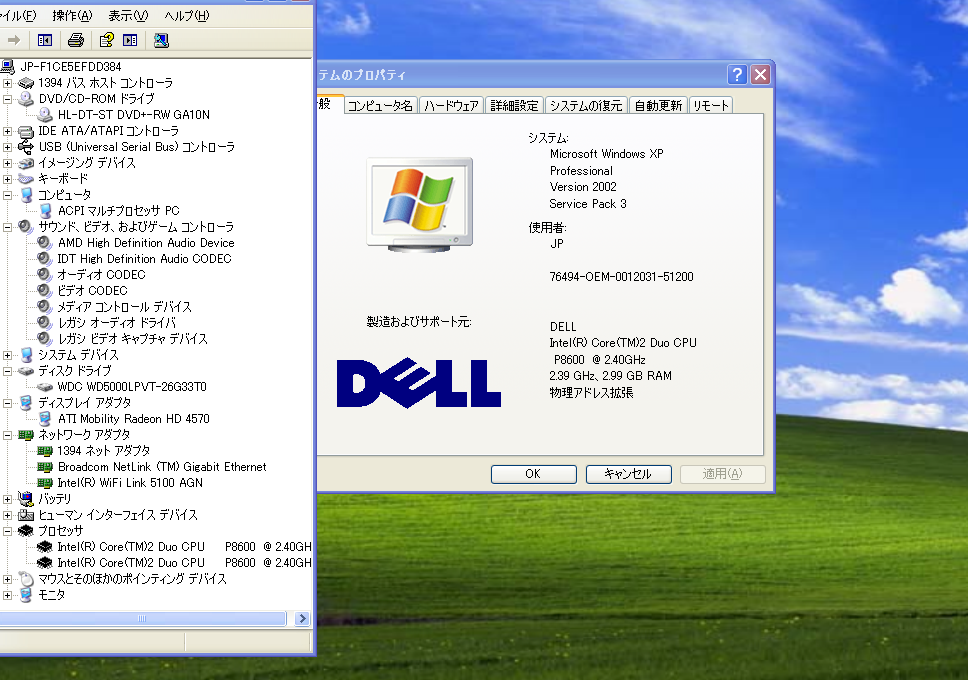This screenshot has width=968, height=680.
Task: Switch to the 詳細設定 tab
Action: [514, 106]
